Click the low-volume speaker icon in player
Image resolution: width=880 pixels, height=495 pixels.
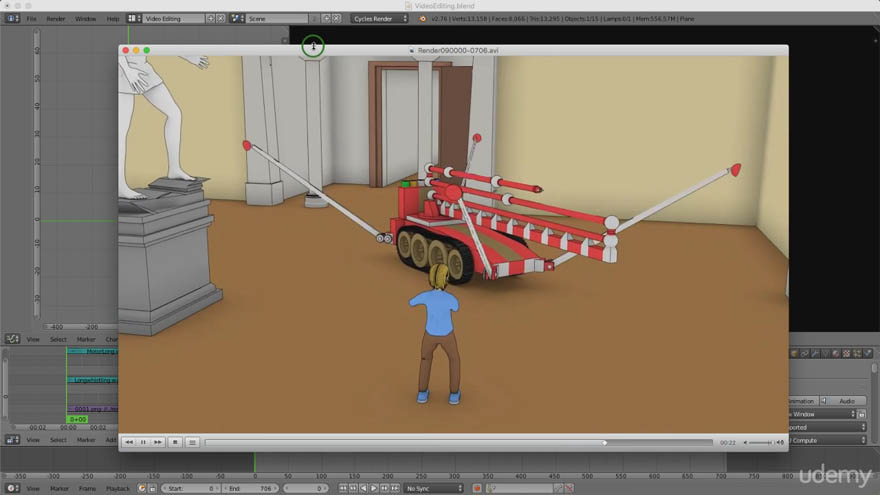coord(745,442)
